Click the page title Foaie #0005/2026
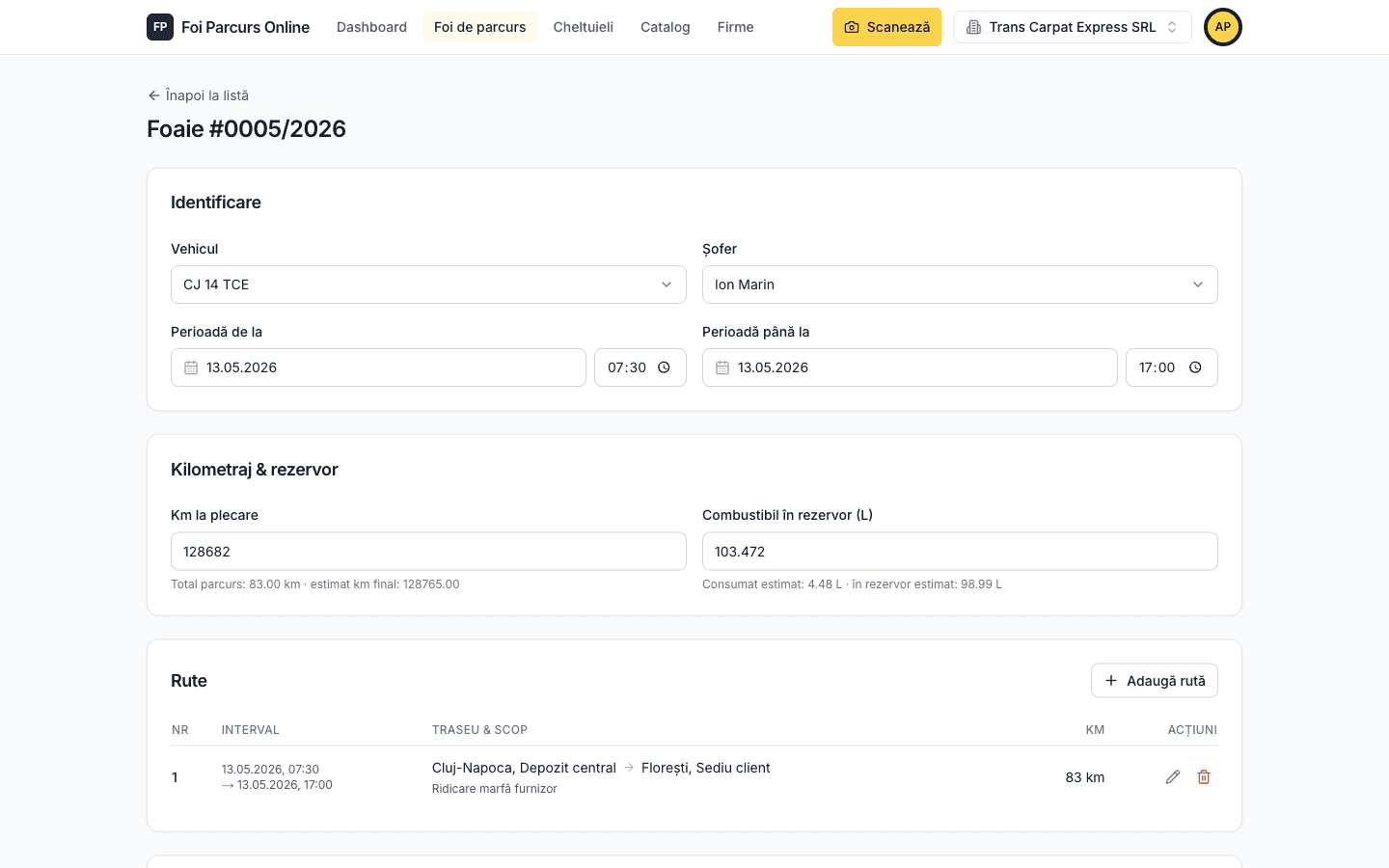Image resolution: width=1389 pixels, height=868 pixels. (246, 129)
